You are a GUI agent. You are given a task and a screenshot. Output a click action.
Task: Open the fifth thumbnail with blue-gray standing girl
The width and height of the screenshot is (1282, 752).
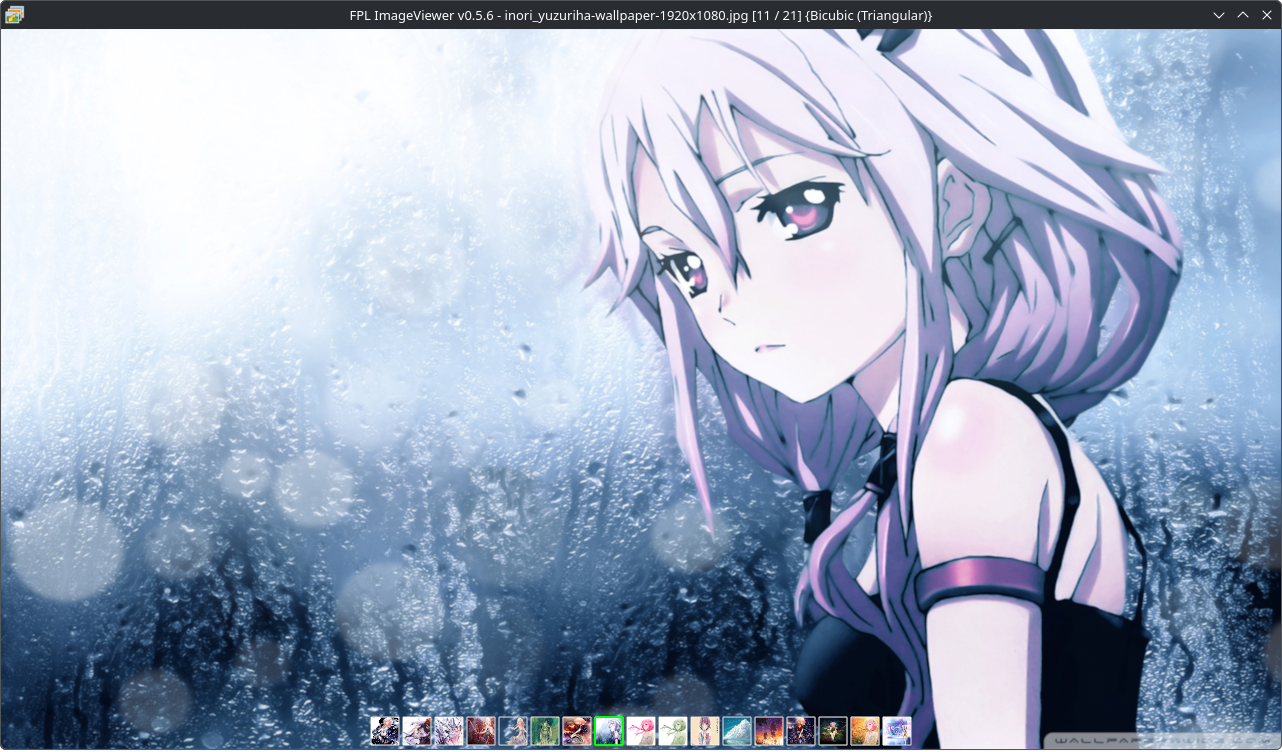(513, 731)
